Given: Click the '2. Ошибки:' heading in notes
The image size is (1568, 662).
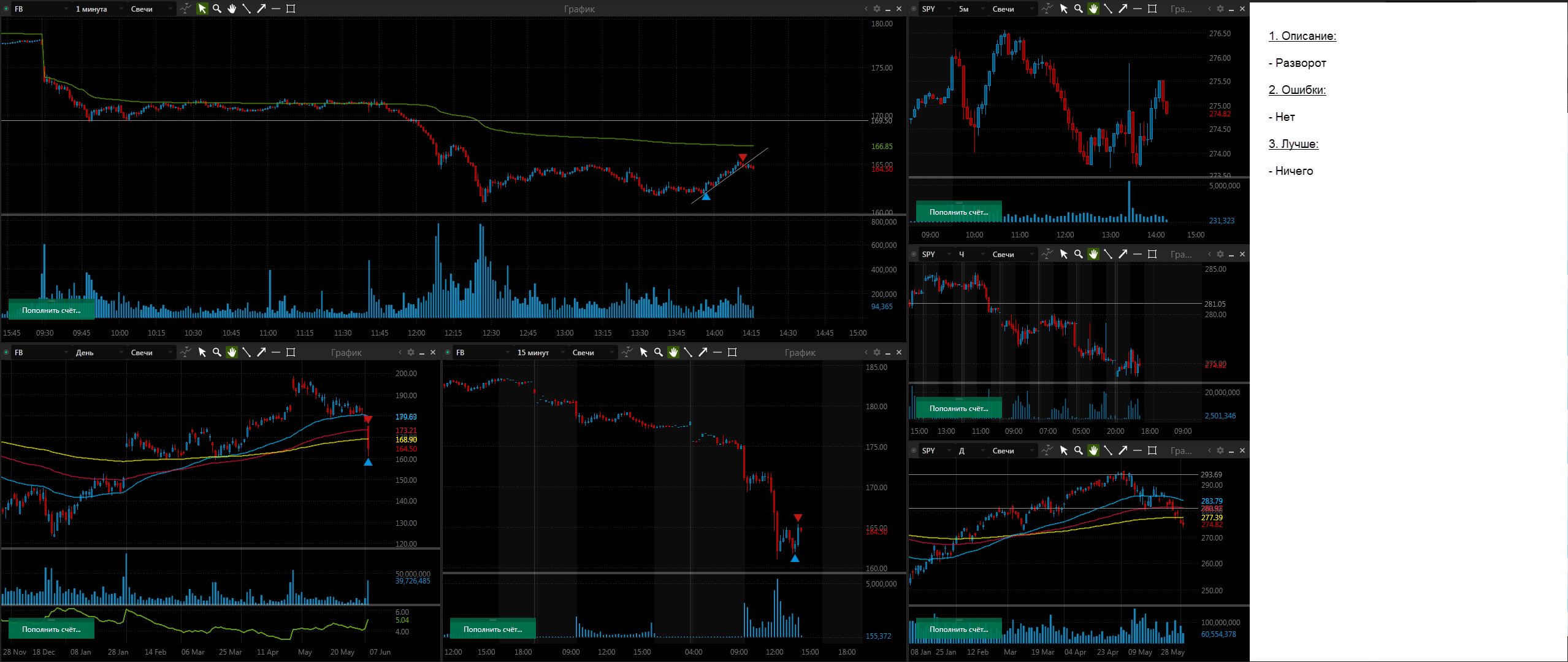Looking at the screenshot, I should [x=1297, y=90].
